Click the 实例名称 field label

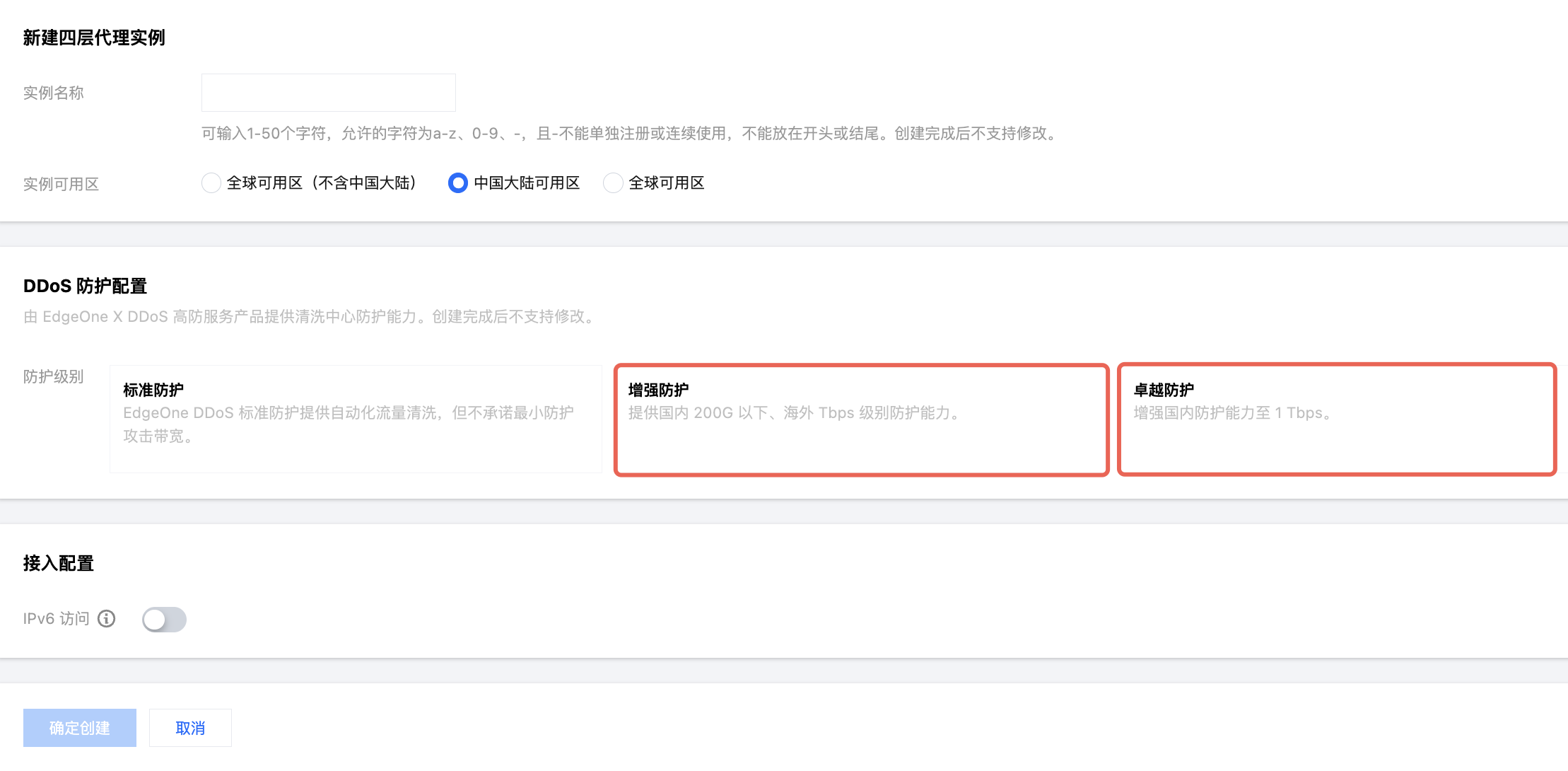tap(54, 93)
